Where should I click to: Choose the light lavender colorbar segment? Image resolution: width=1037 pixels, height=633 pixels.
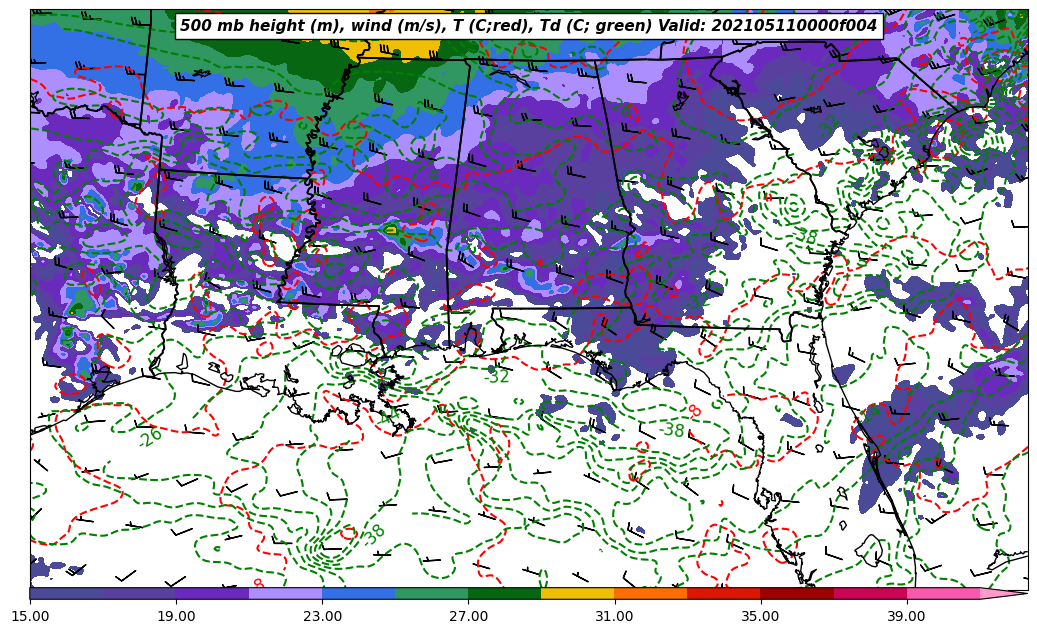[285, 593]
